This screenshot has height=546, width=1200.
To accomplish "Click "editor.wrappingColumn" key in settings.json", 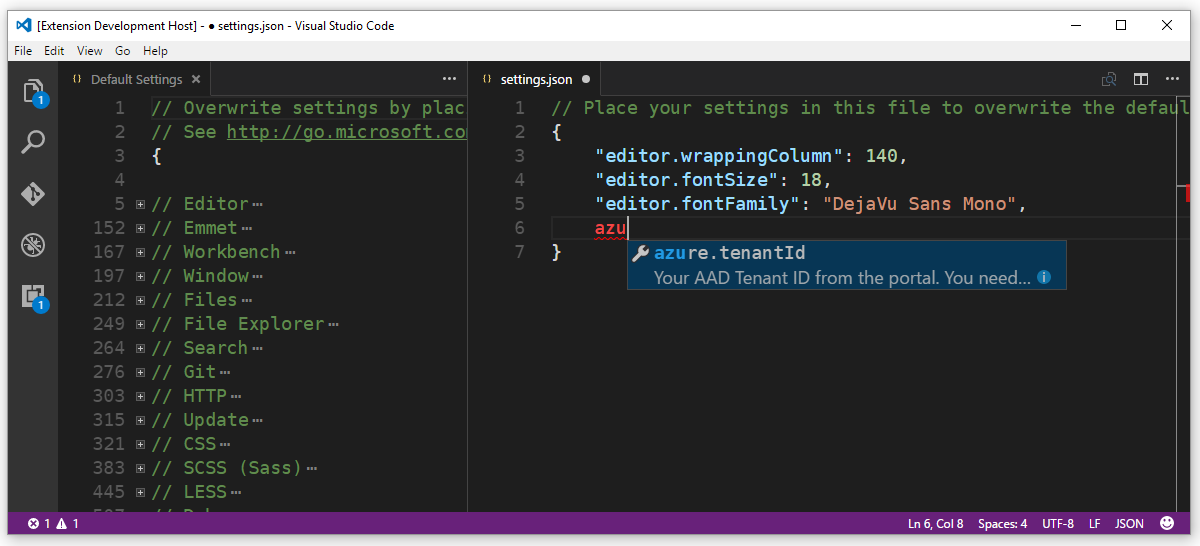I will 719,156.
